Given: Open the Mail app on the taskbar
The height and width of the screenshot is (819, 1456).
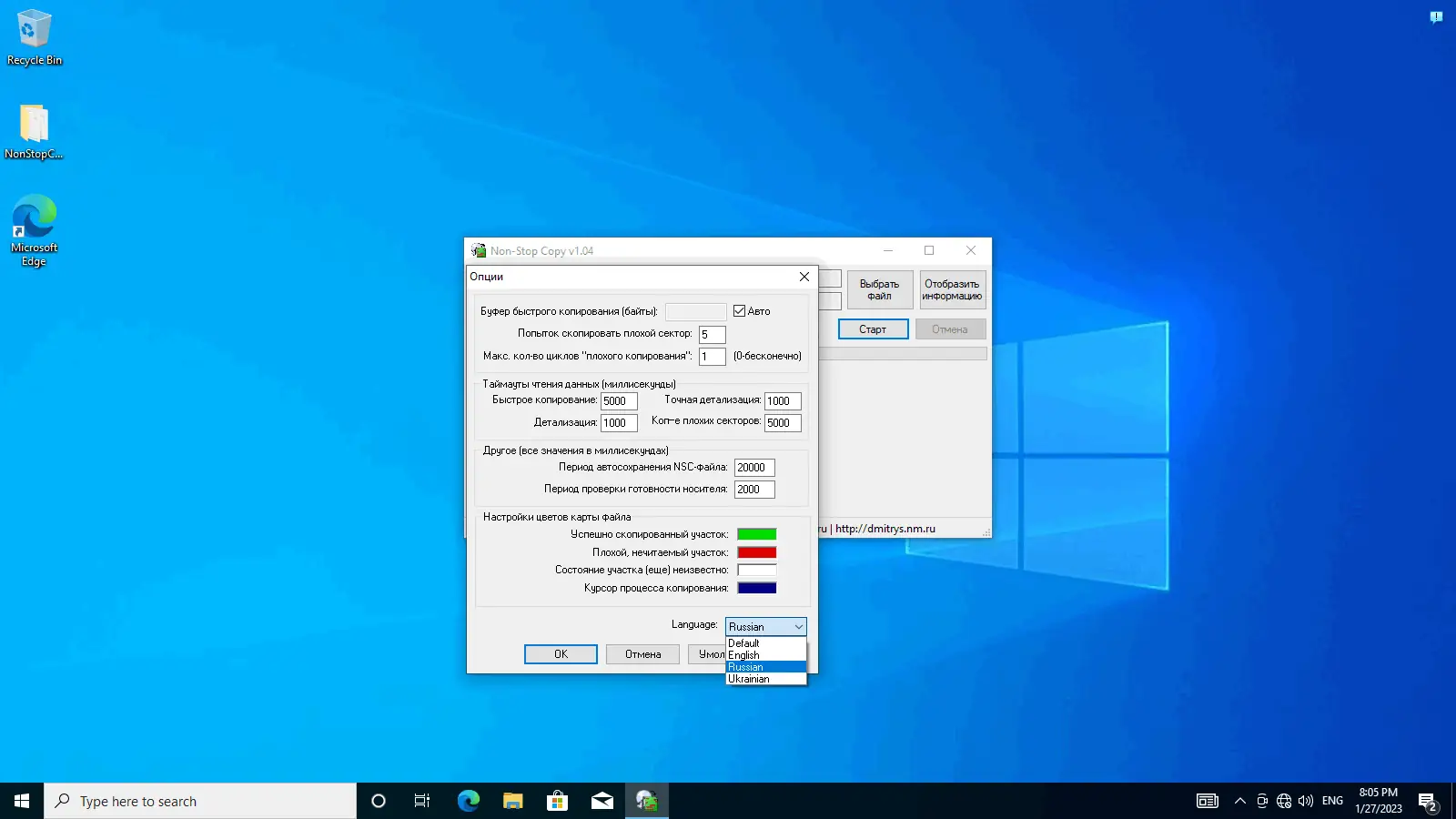Looking at the screenshot, I should pos(602,801).
